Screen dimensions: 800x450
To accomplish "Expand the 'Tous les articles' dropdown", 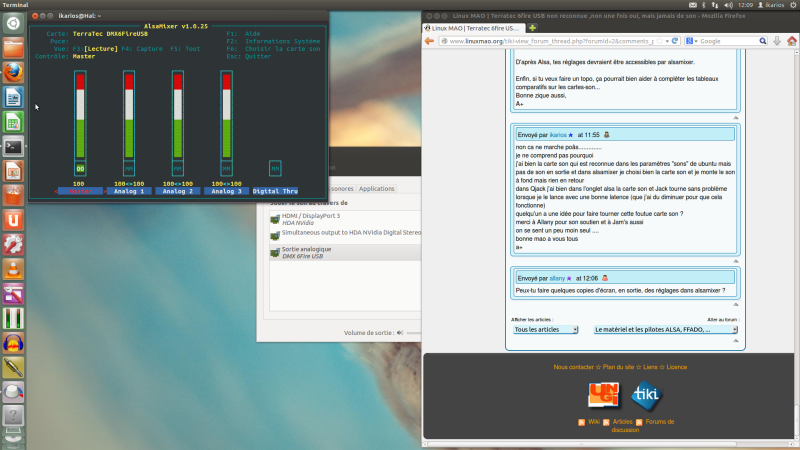I will (x=545, y=329).
